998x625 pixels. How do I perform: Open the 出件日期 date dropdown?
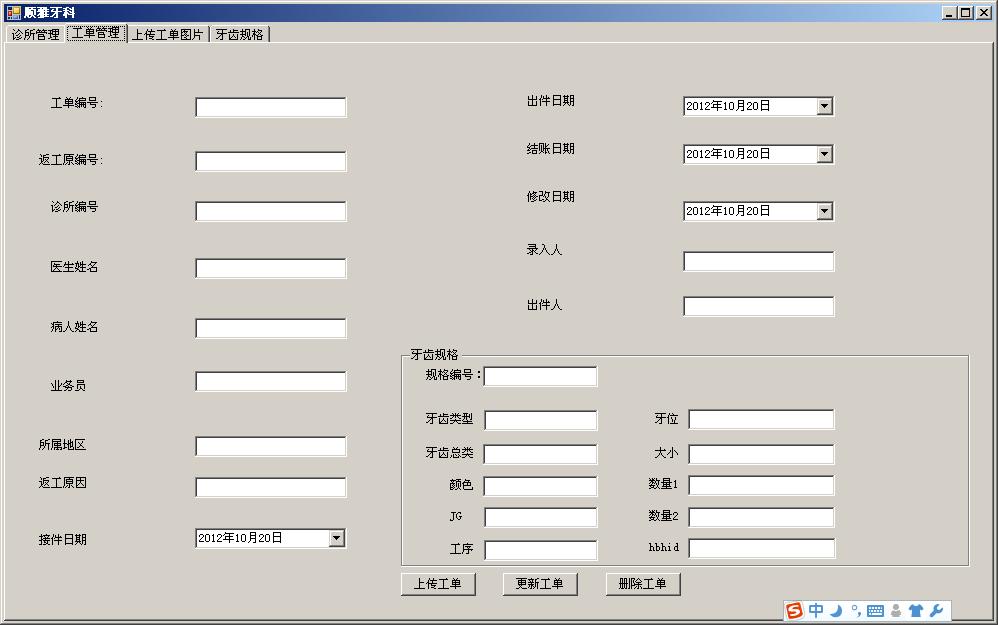(824, 106)
